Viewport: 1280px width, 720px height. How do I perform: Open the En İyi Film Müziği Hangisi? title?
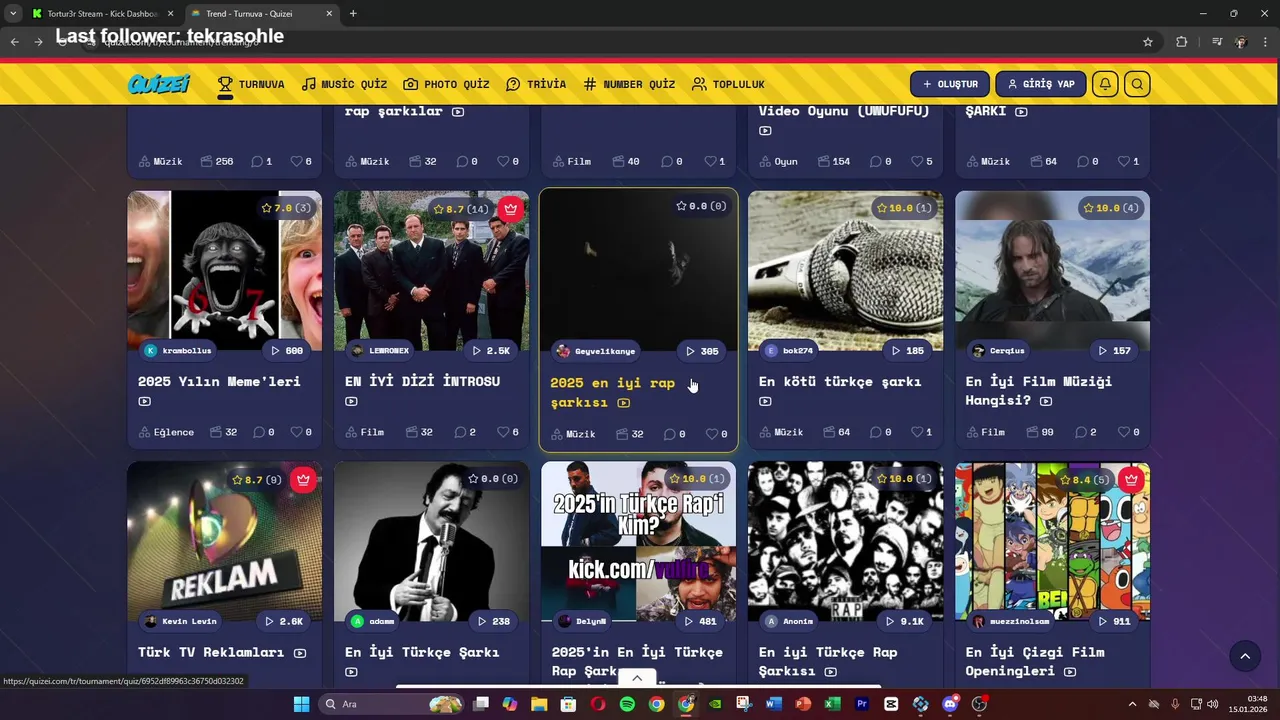(x=1038, y=391)
